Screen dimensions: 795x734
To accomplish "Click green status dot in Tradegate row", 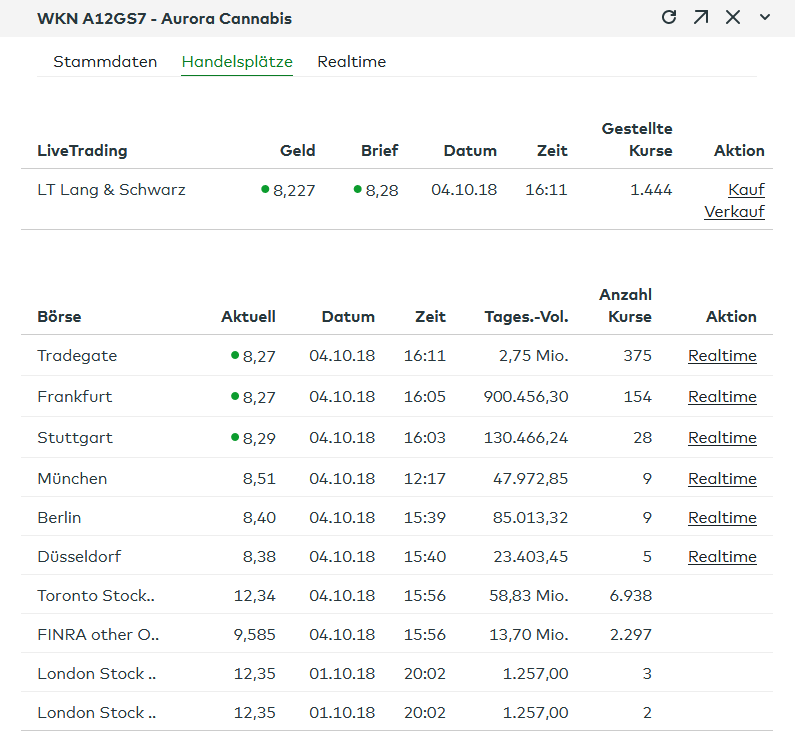I will pos(235,355).
